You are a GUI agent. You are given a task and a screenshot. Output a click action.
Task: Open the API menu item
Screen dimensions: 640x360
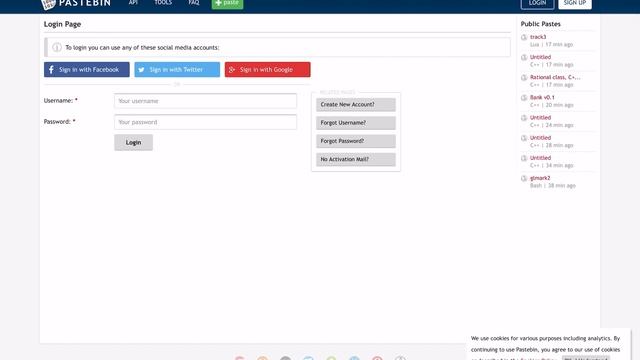point(133,2)
